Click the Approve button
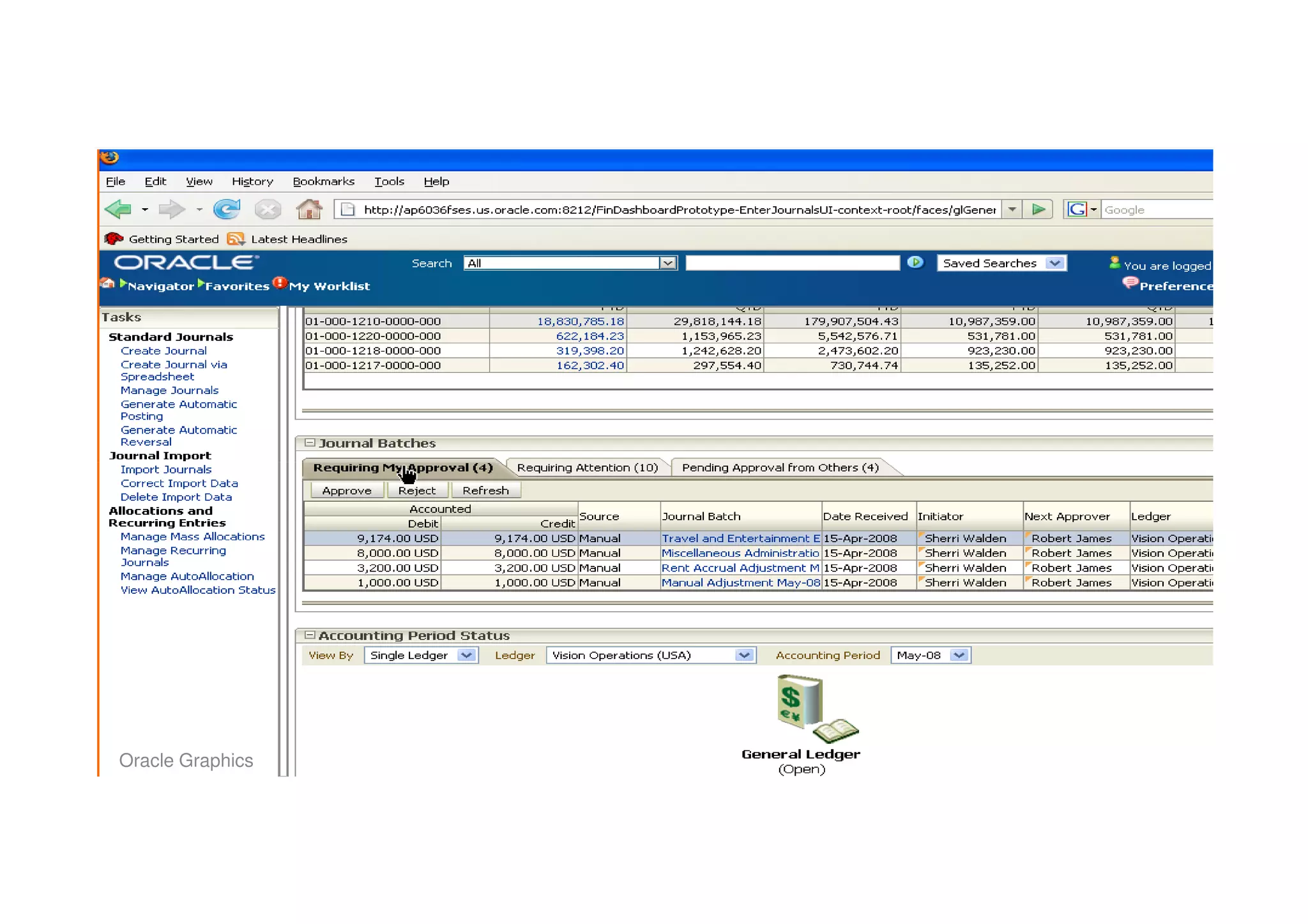This screenshot has width=1308, height=924. pyautogui.click(x=347, y=490)
